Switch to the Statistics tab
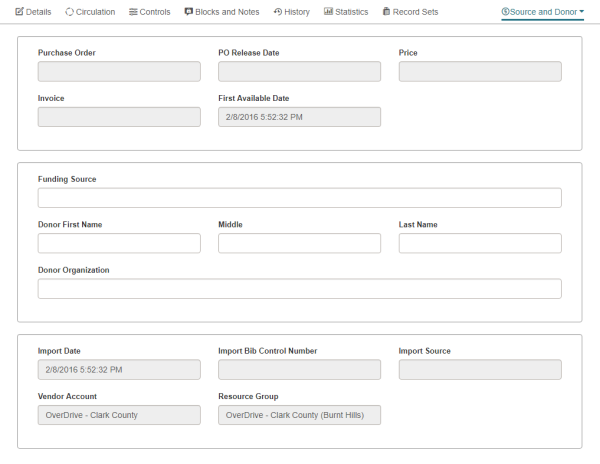The width and height of the screenshot is (600, 464). [346, 12]
